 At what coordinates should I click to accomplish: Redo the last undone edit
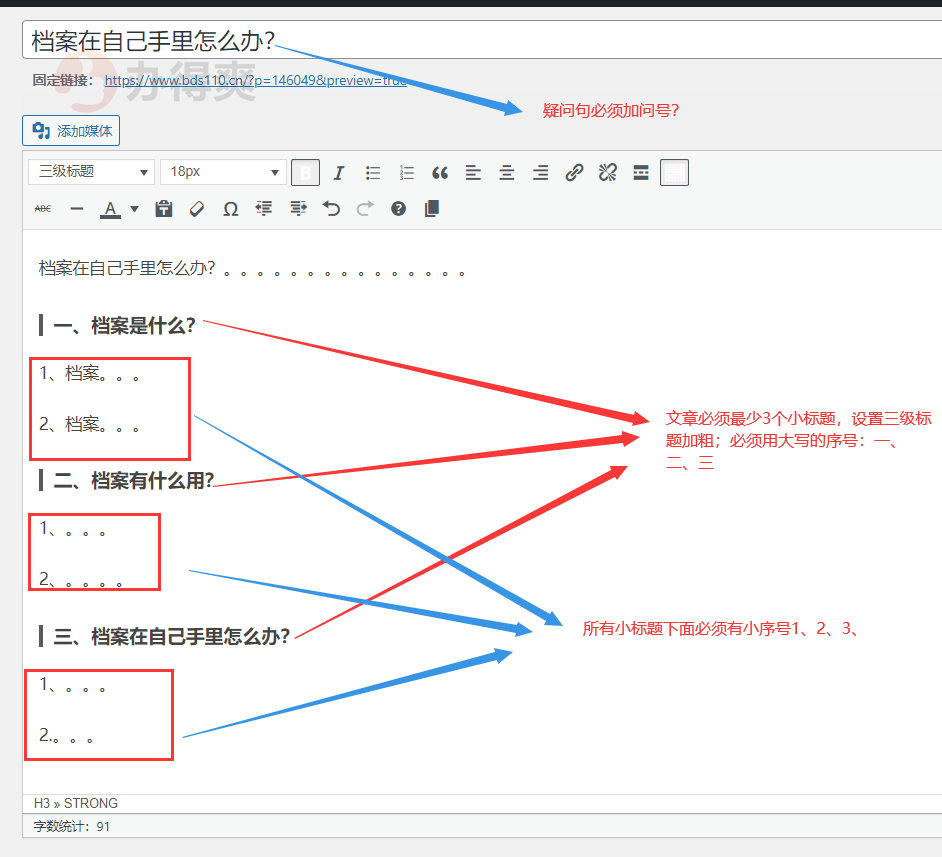365,209
